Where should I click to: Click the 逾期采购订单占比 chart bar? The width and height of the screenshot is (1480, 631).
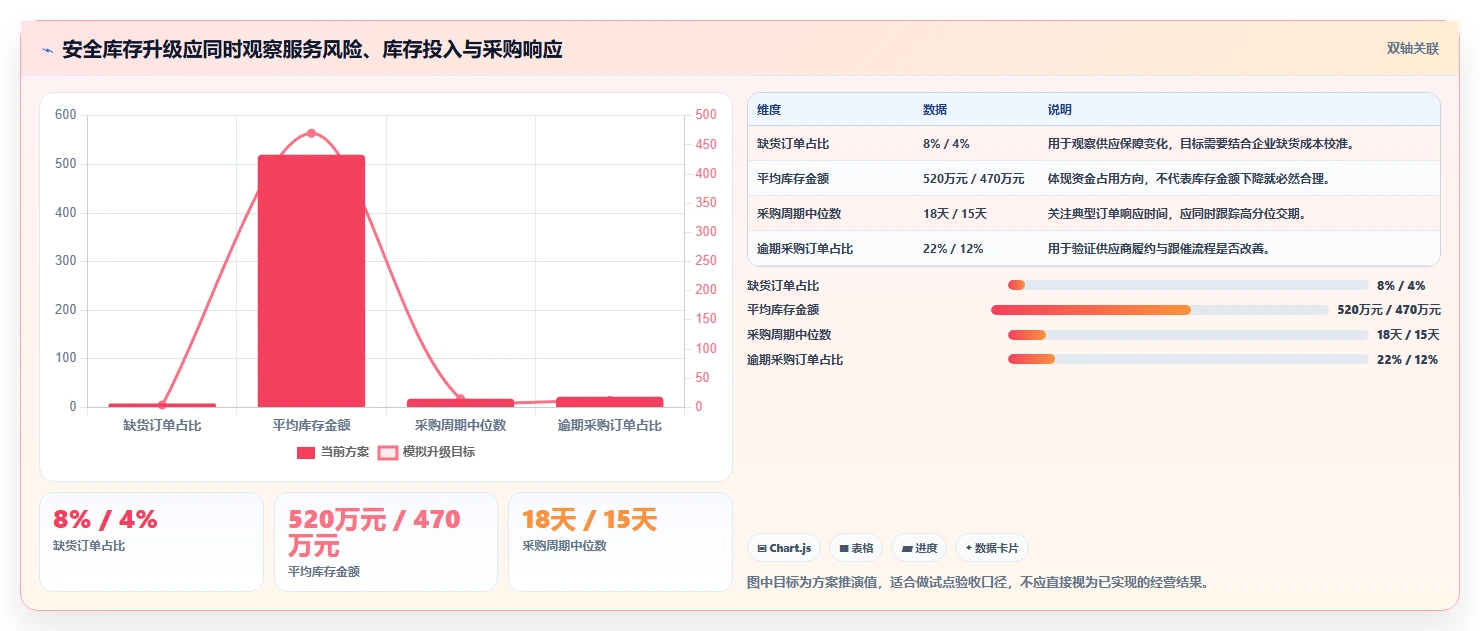click(609, 402)
